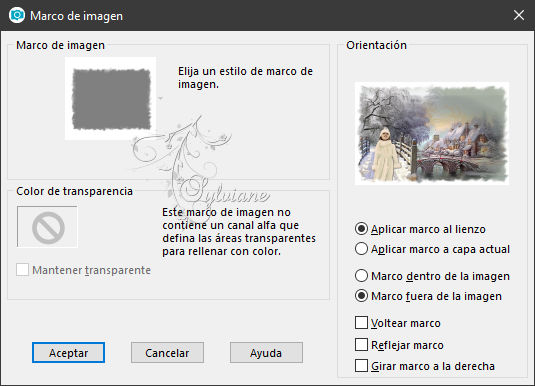Click the Marco de imagen title bar text

pyautogui.click(x=76, y=16)
